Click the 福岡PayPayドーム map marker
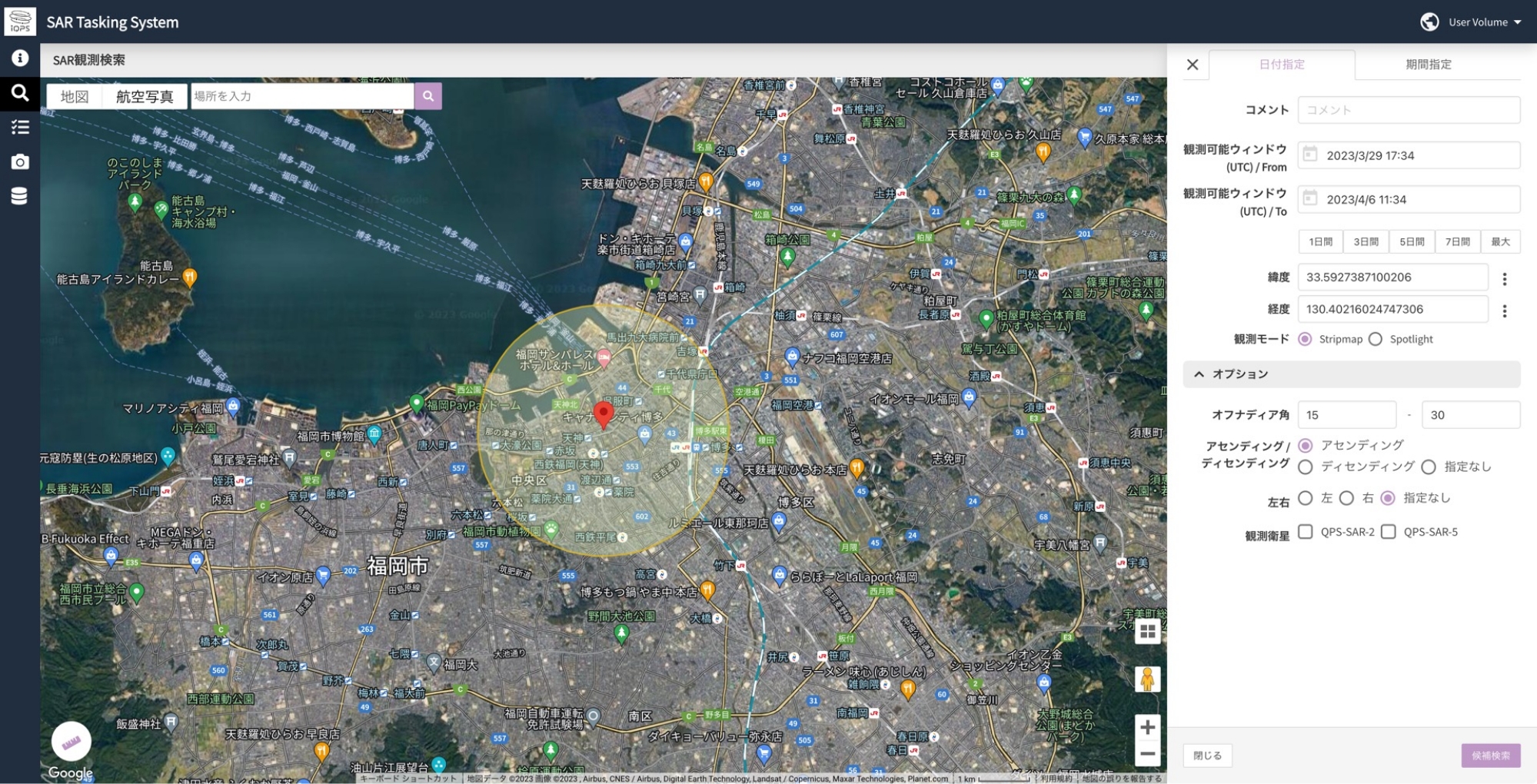Screen dimensions: 1537x784 pos(417,403)
